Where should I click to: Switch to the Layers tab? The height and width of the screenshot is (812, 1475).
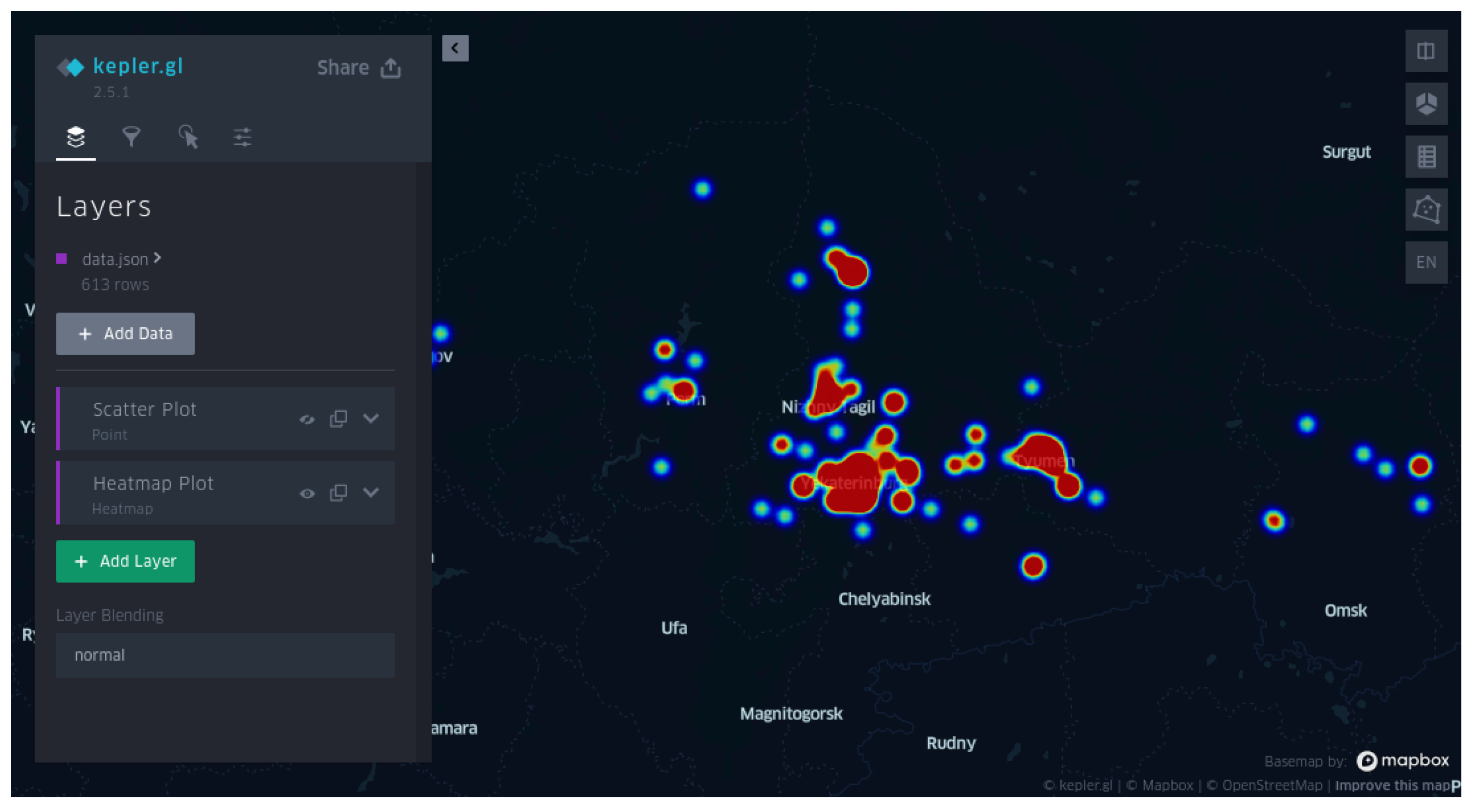[x=75, y=136]
